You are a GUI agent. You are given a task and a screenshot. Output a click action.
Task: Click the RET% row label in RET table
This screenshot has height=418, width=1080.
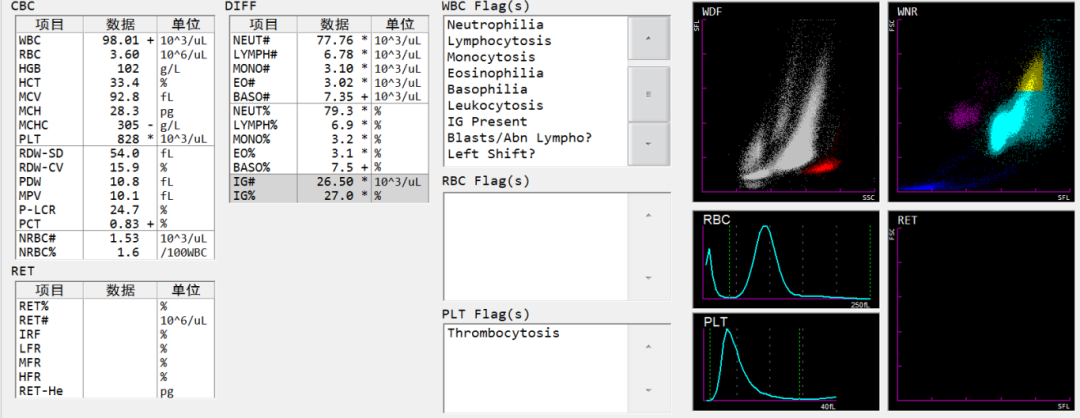click(34, 306)
